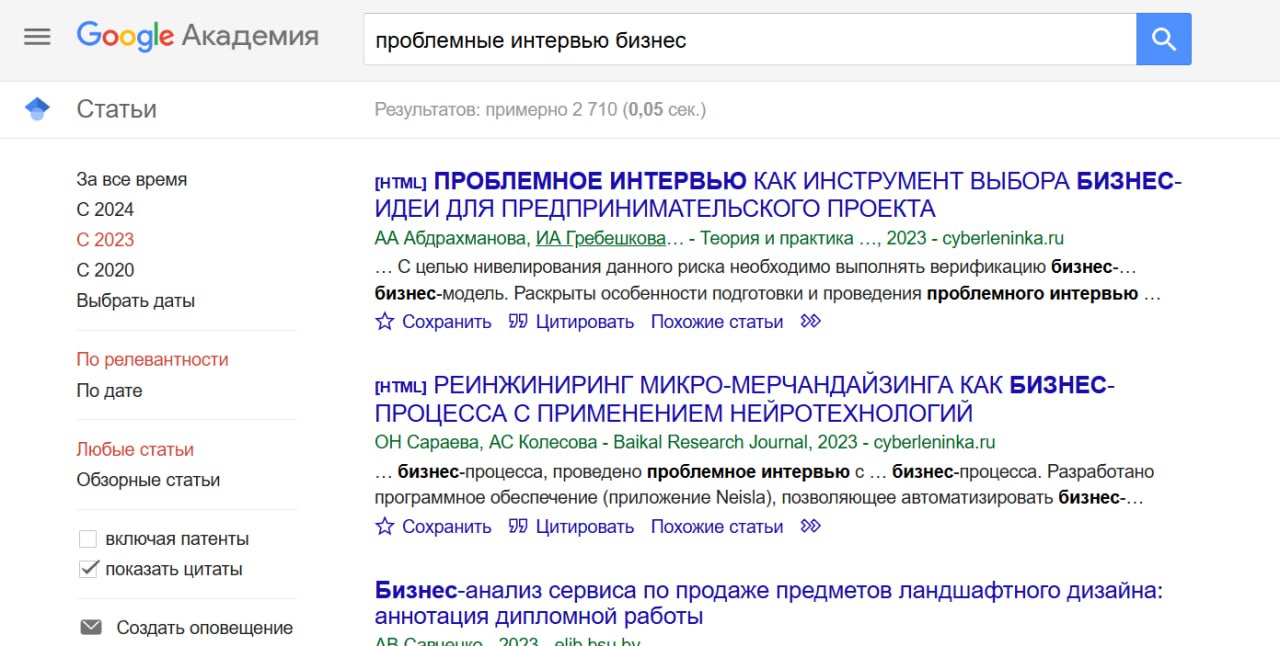Click the Google Академия logo

click(197, 37)
